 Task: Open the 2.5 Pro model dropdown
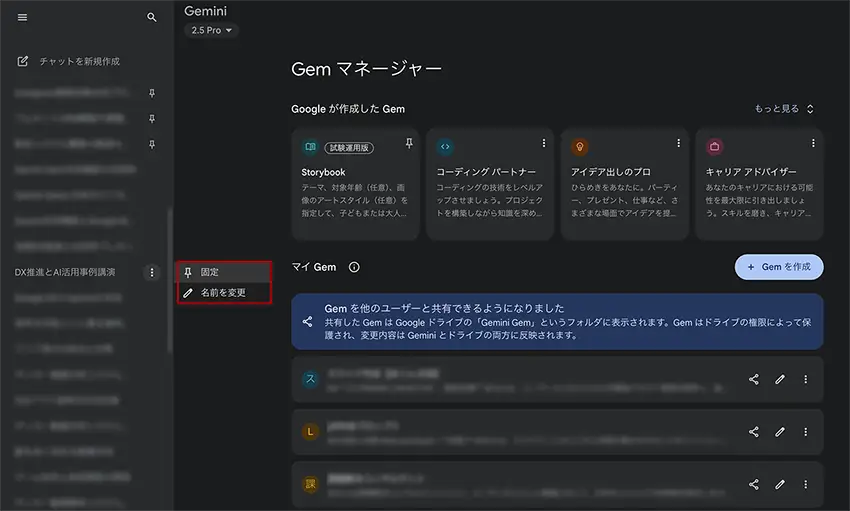pyautogui.click(x=211, y=30)
